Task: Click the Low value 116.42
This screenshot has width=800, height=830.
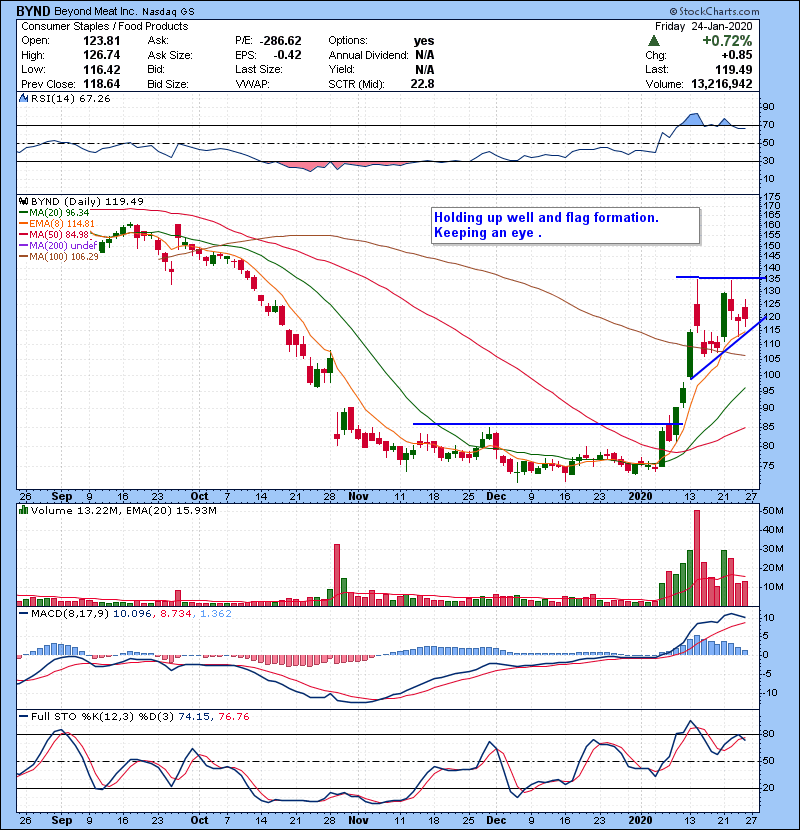Action: [102, 69]
